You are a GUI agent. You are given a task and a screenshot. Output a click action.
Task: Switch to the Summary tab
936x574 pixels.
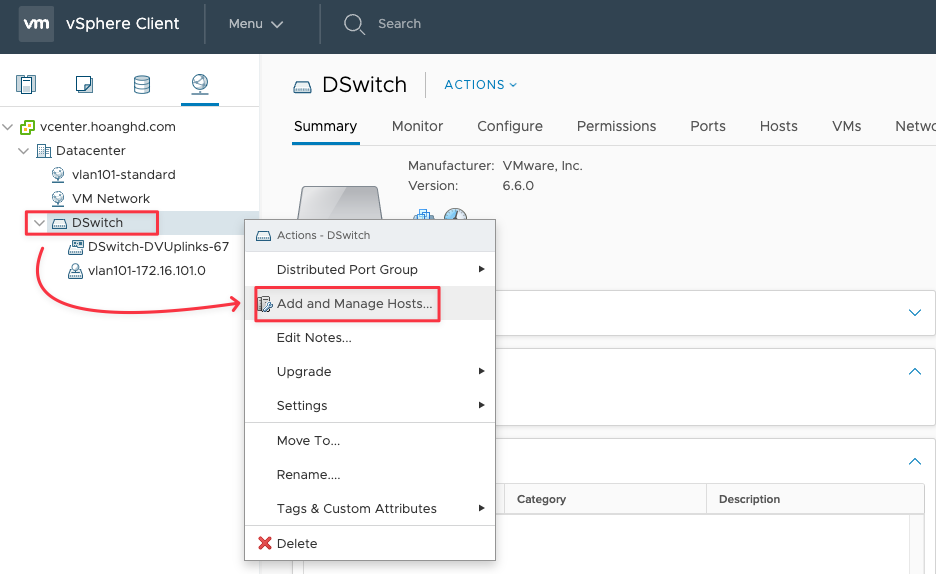325,126
